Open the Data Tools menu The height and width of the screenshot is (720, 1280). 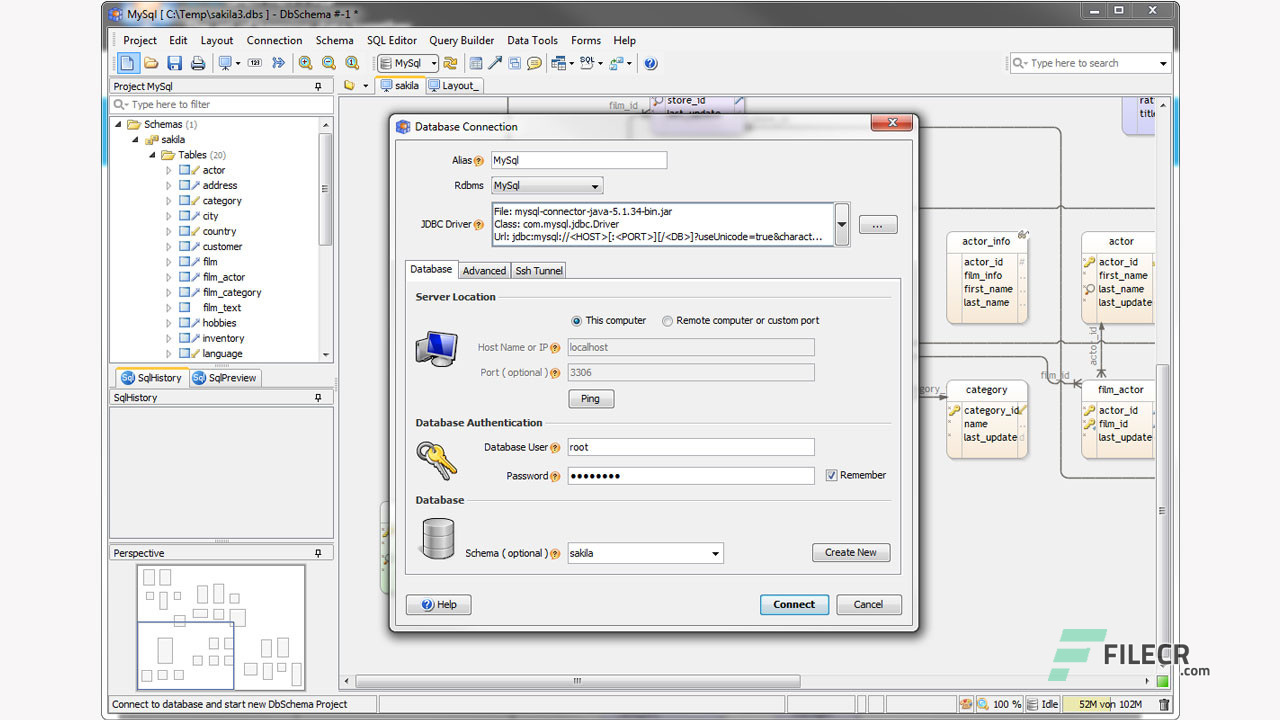click(532, 40)
